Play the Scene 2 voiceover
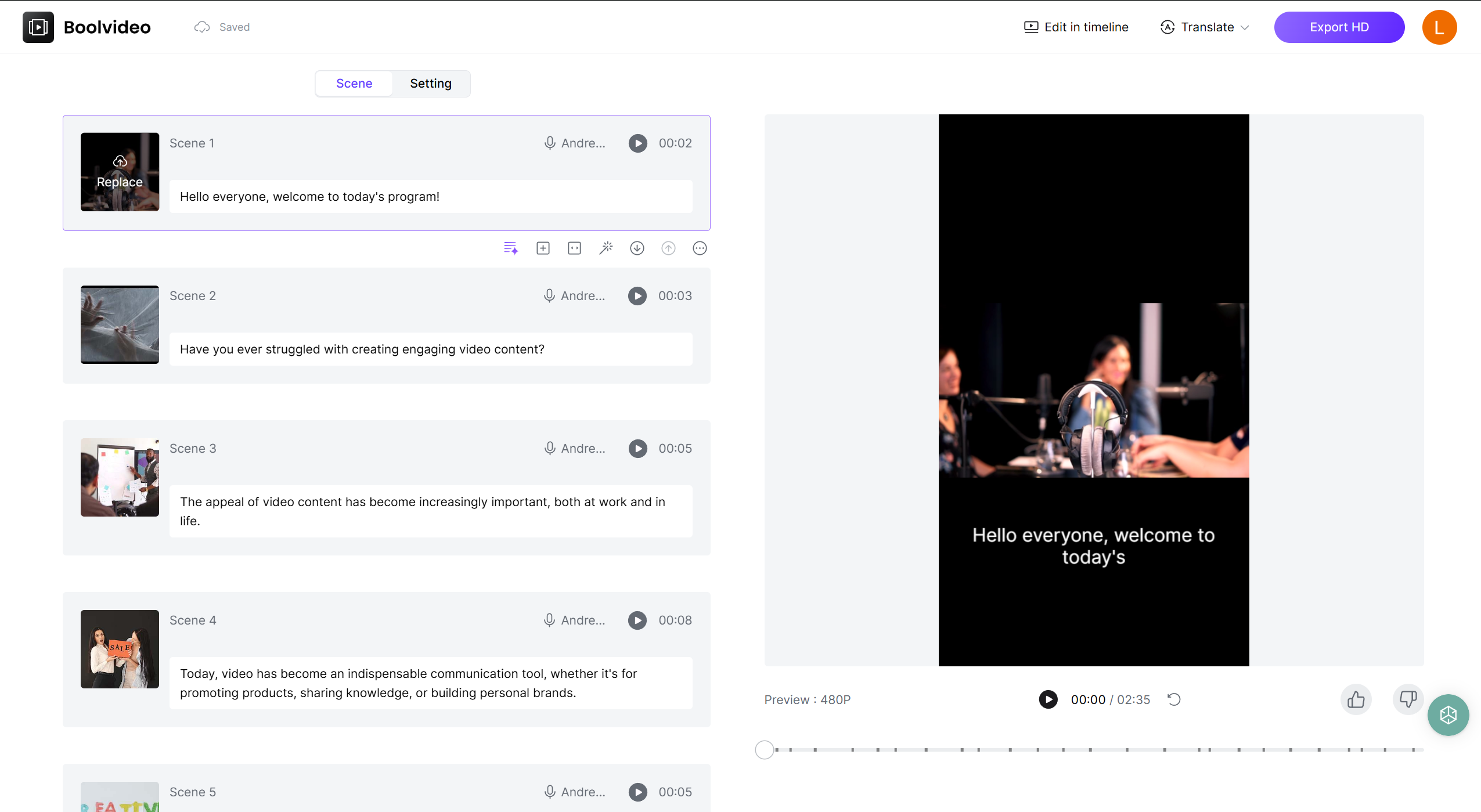This screenshot has height=812, width=1481. tap(637, 296)
